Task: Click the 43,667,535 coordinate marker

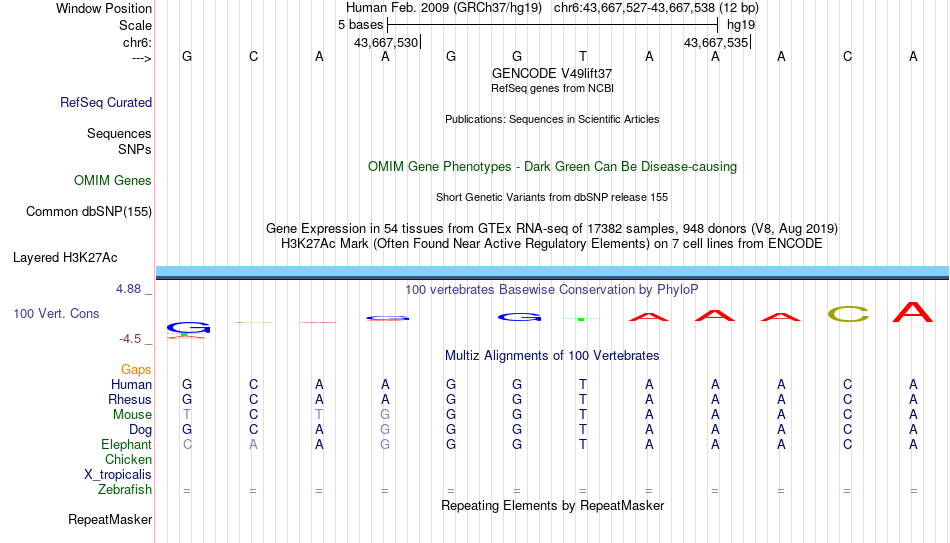Action: 716,42
